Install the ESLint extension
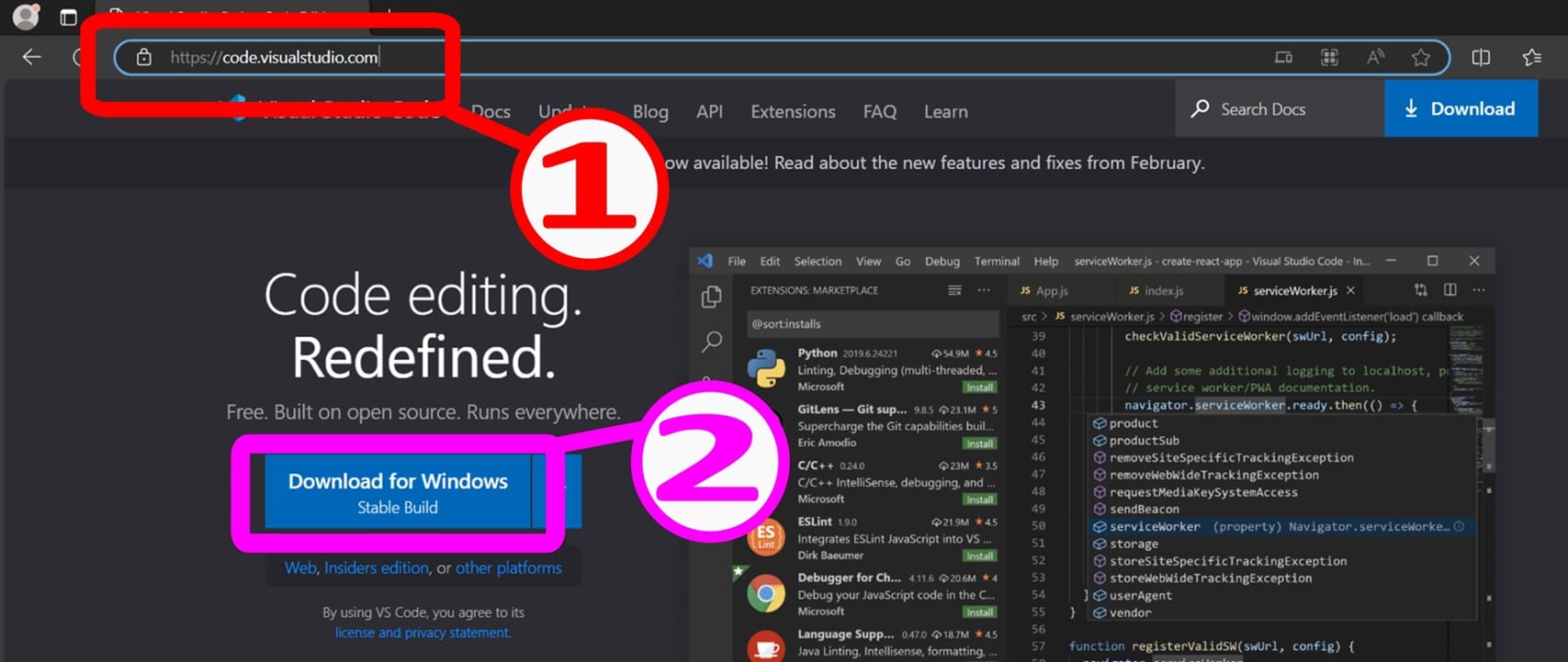The width and height of the screenshot is (1568, 662). 979,555
